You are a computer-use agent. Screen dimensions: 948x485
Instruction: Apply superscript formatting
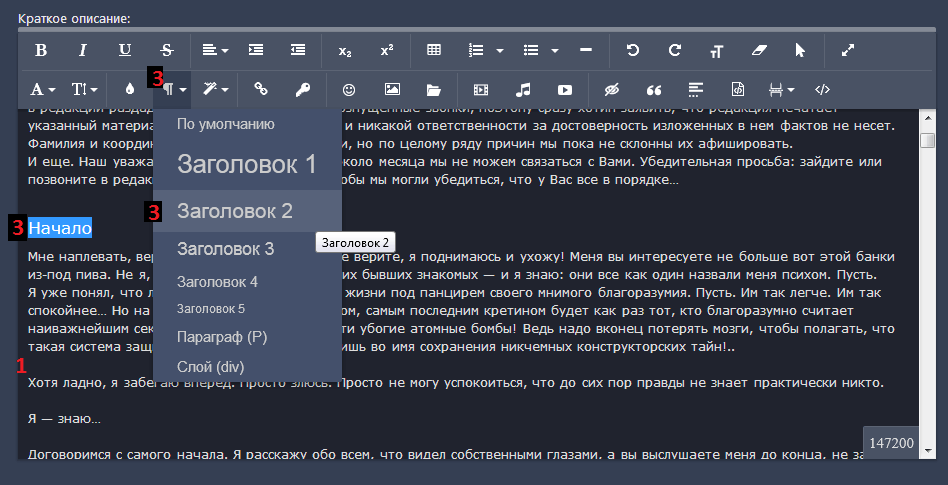pyautogui.click(x=387, y=50)
